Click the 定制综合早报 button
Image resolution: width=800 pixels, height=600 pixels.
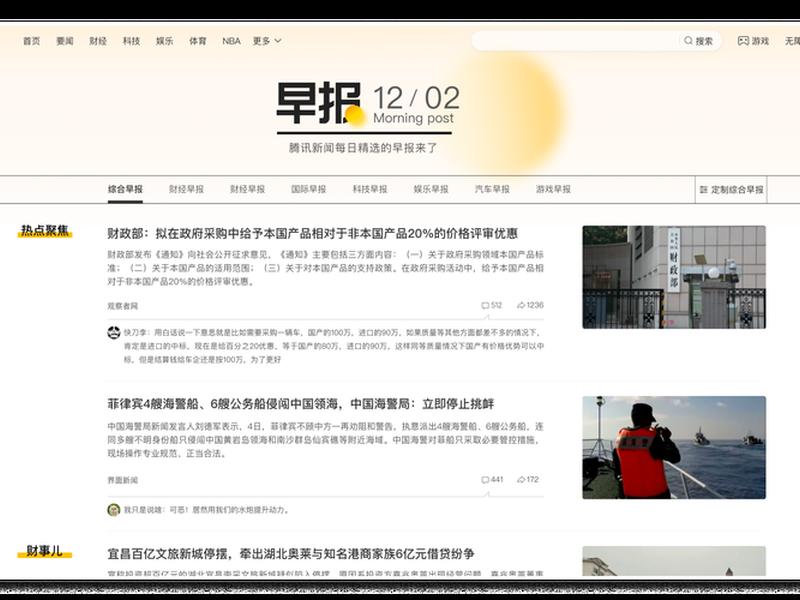coord(731,190)
